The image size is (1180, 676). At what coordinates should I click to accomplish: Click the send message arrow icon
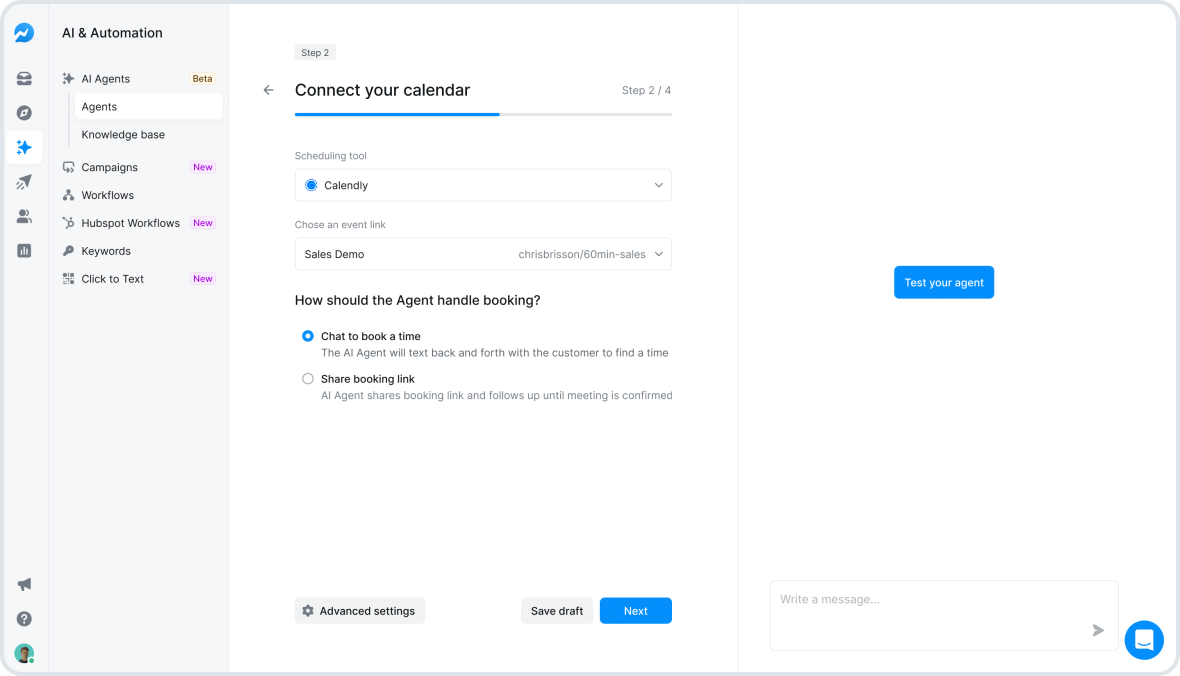1098,630
